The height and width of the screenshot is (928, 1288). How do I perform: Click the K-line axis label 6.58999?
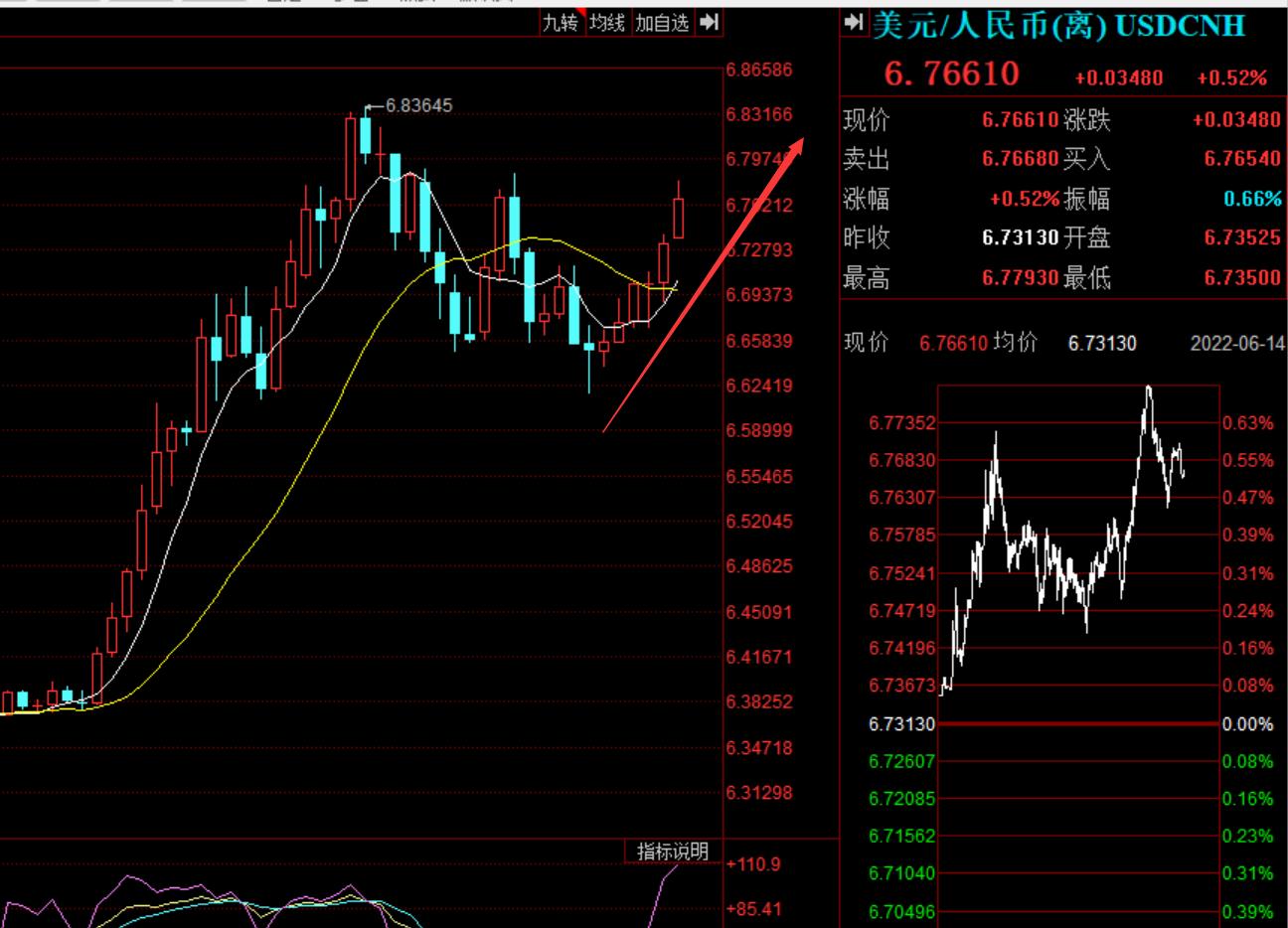(x=759, y=431)
